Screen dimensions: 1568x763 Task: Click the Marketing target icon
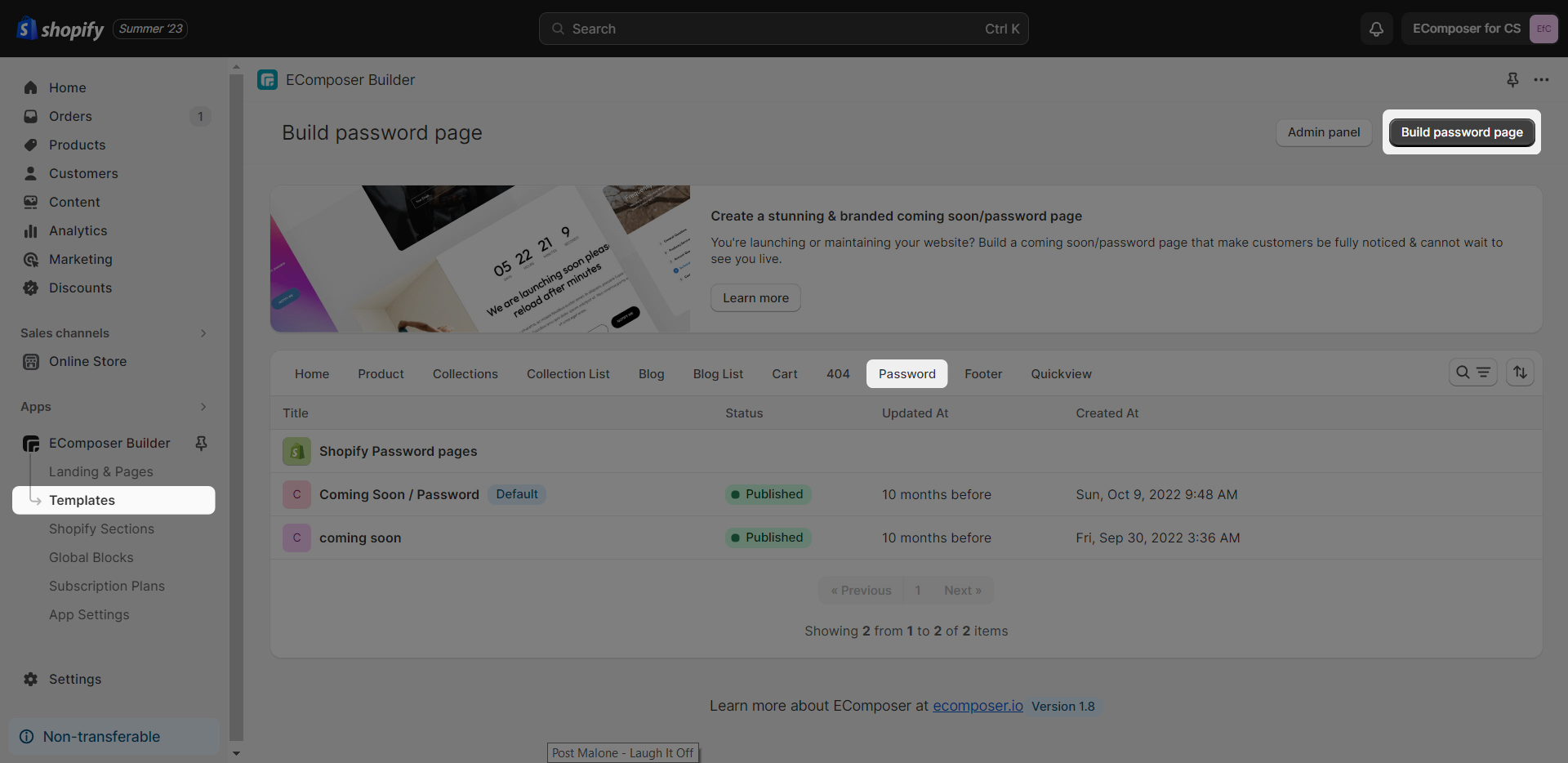pyautogui.click(x=31, y=259)
